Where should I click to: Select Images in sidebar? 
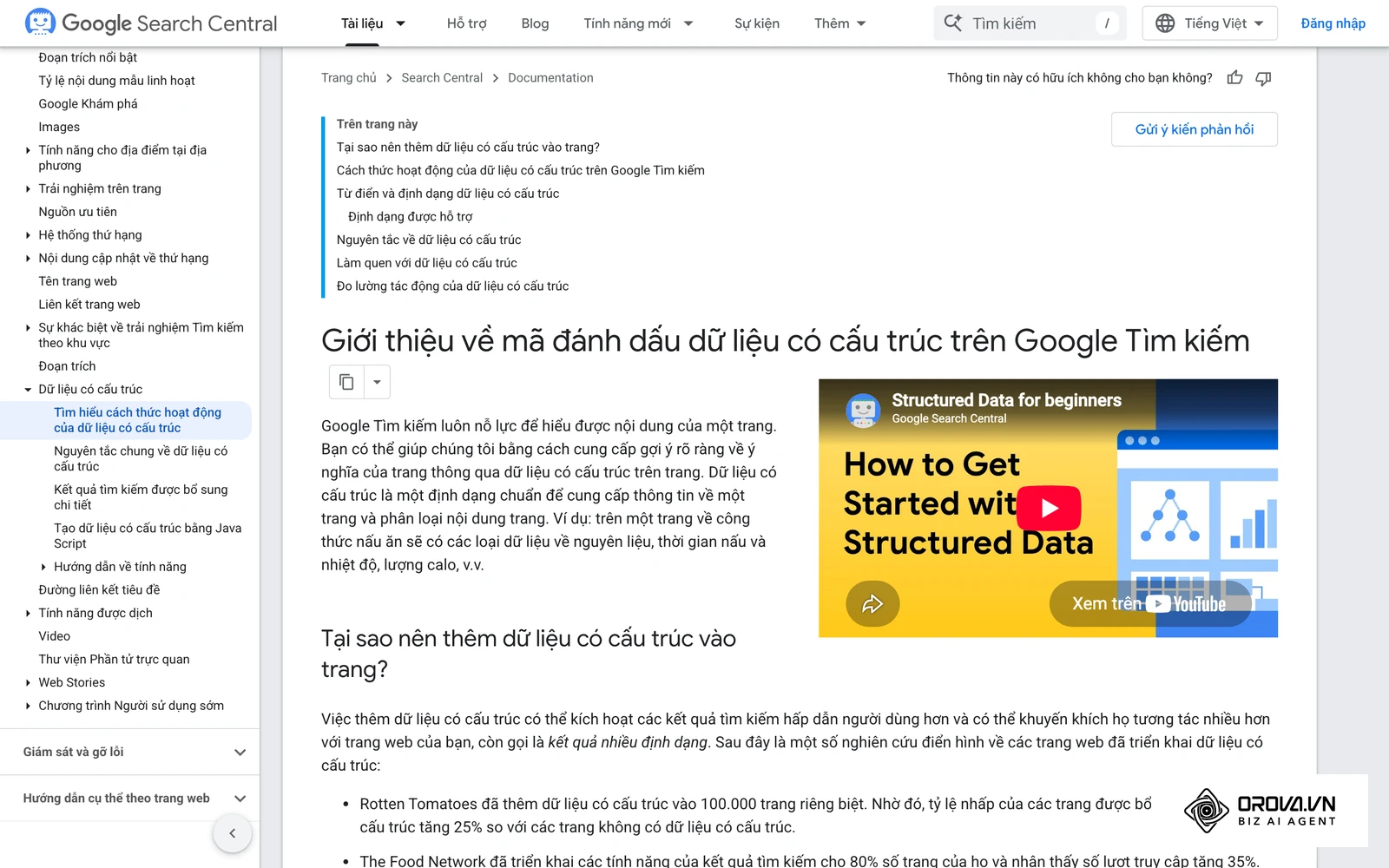point(59,127)
